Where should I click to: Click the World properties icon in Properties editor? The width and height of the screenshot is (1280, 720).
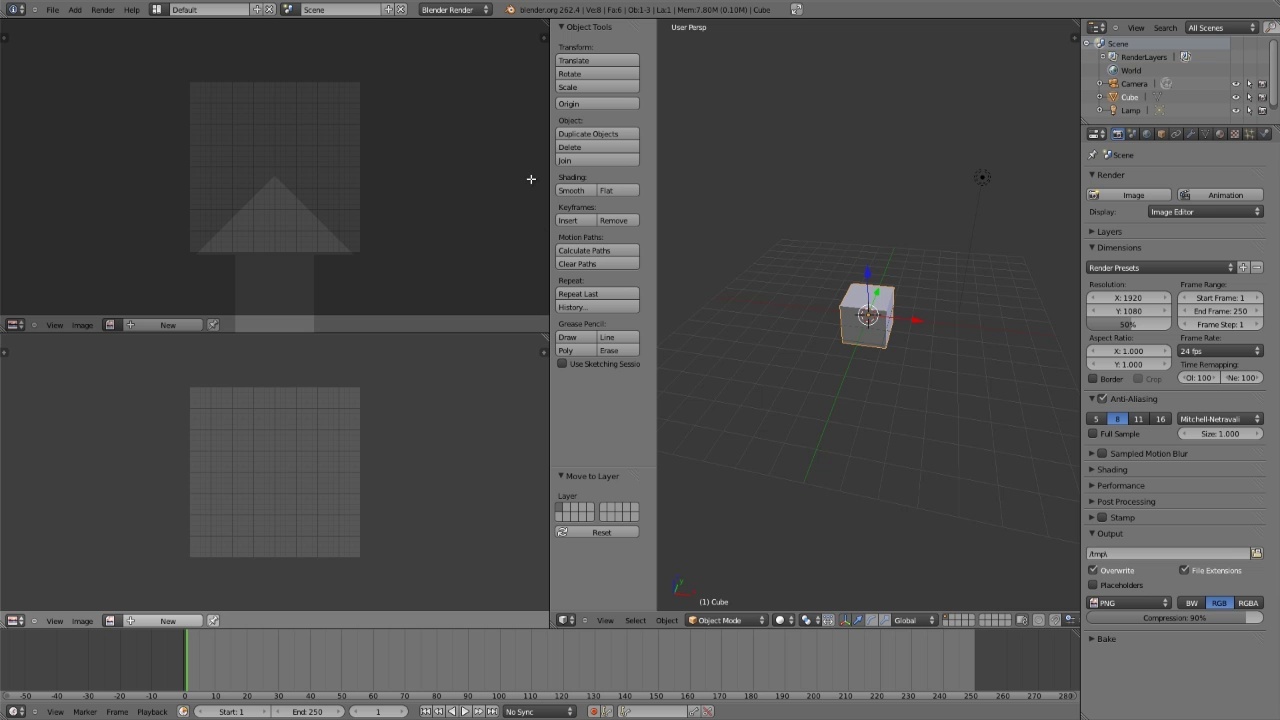point(1146,133)
